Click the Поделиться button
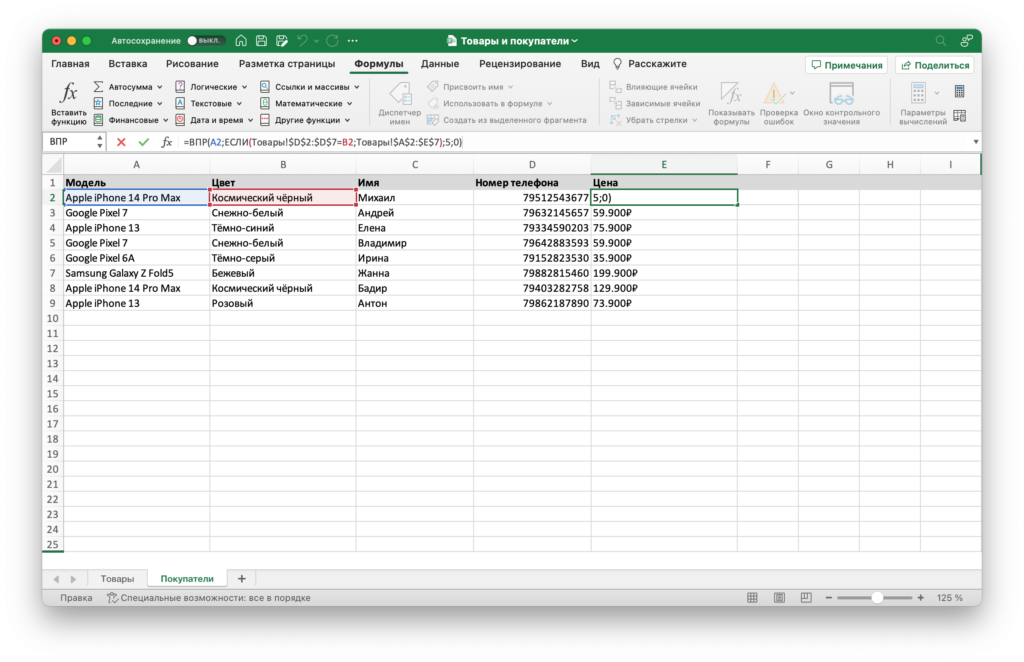 point(934,65)
